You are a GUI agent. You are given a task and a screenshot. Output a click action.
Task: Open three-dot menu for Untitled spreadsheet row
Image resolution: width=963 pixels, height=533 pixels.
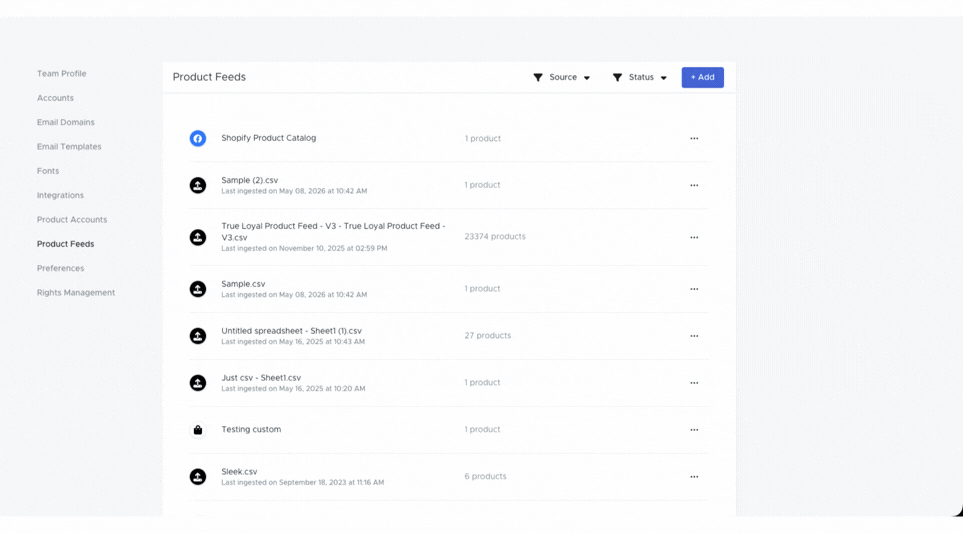[694, 336]
